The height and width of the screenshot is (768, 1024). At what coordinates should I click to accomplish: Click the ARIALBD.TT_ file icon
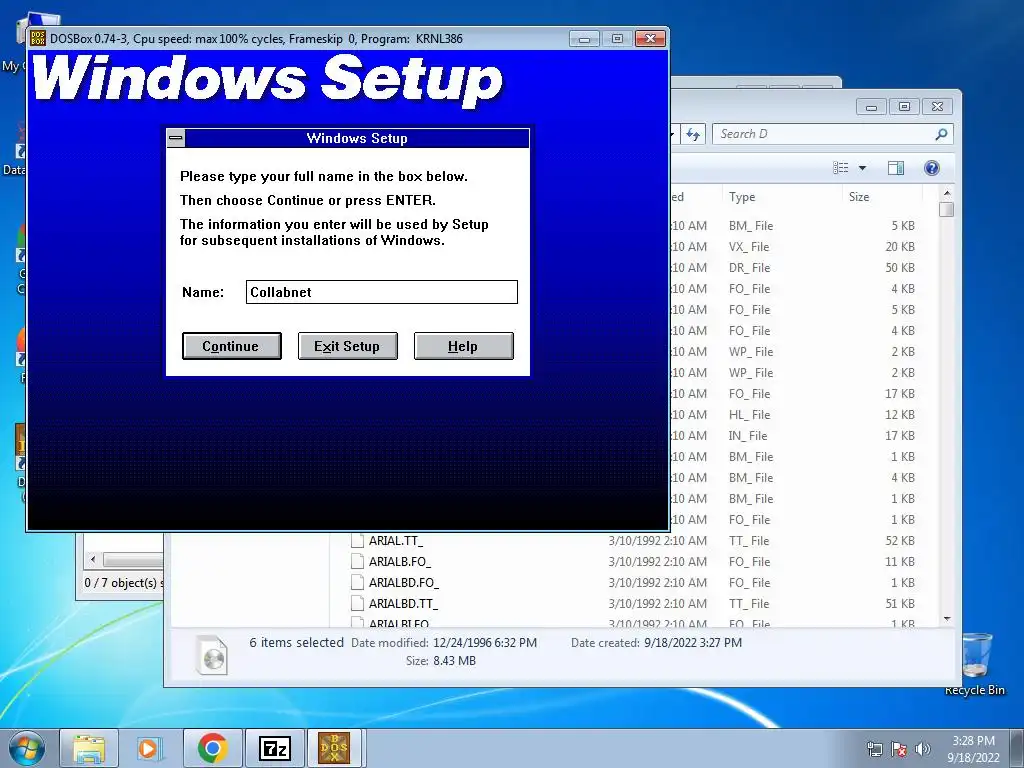coord(357,603)
